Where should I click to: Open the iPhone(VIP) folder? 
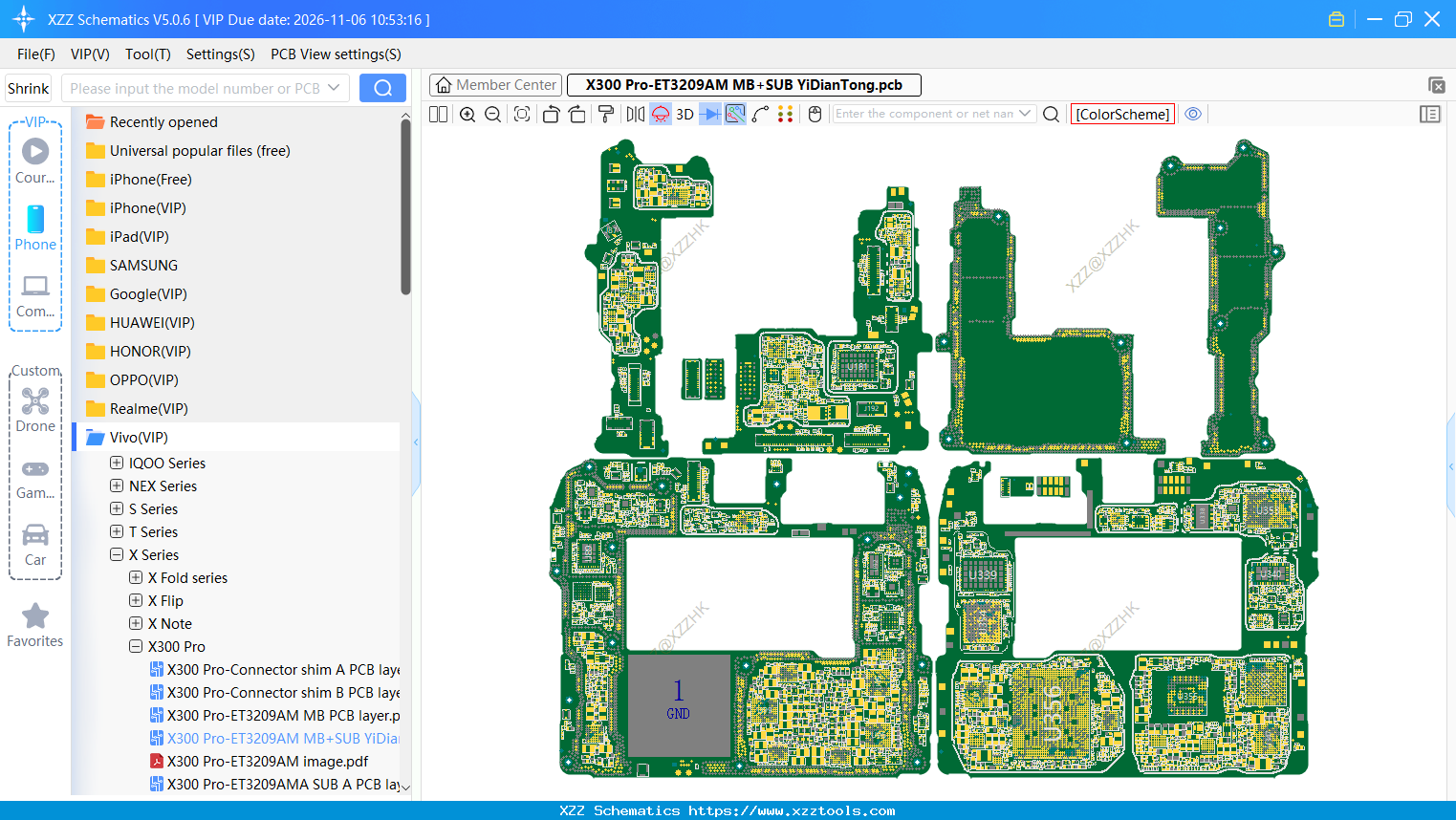[x=137, y=208]
